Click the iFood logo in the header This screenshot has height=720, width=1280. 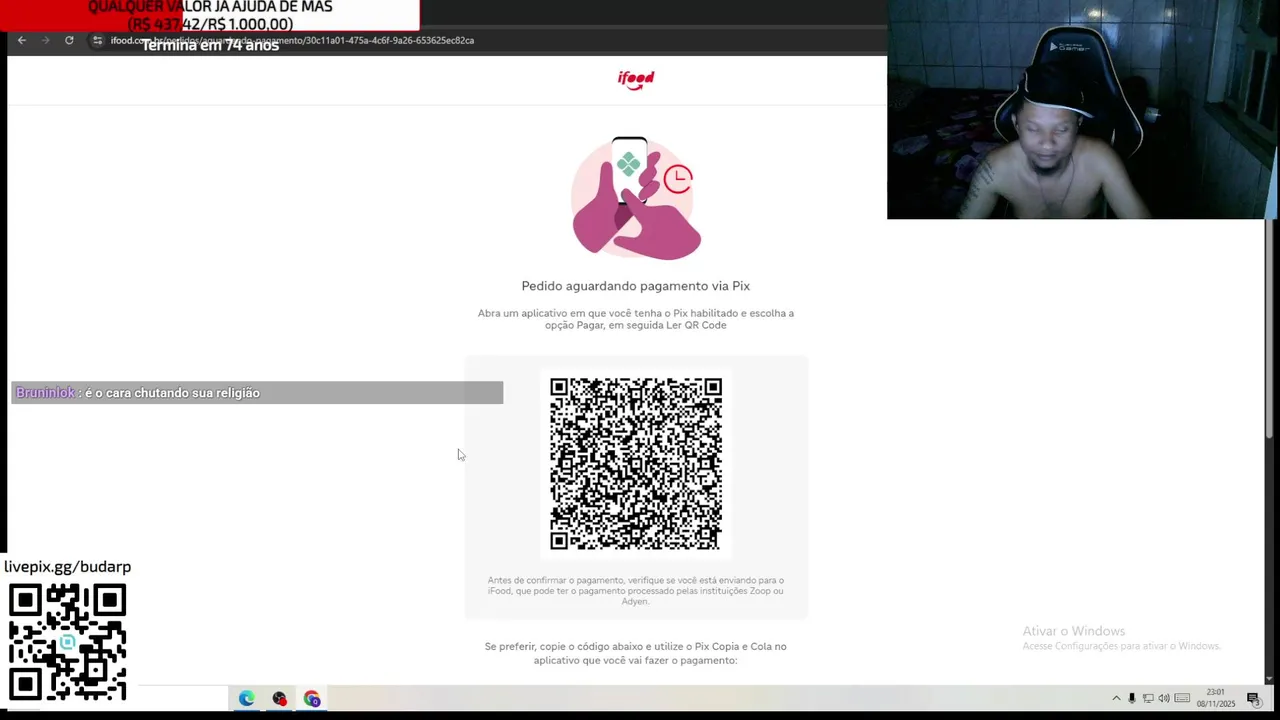click(636, 80)
